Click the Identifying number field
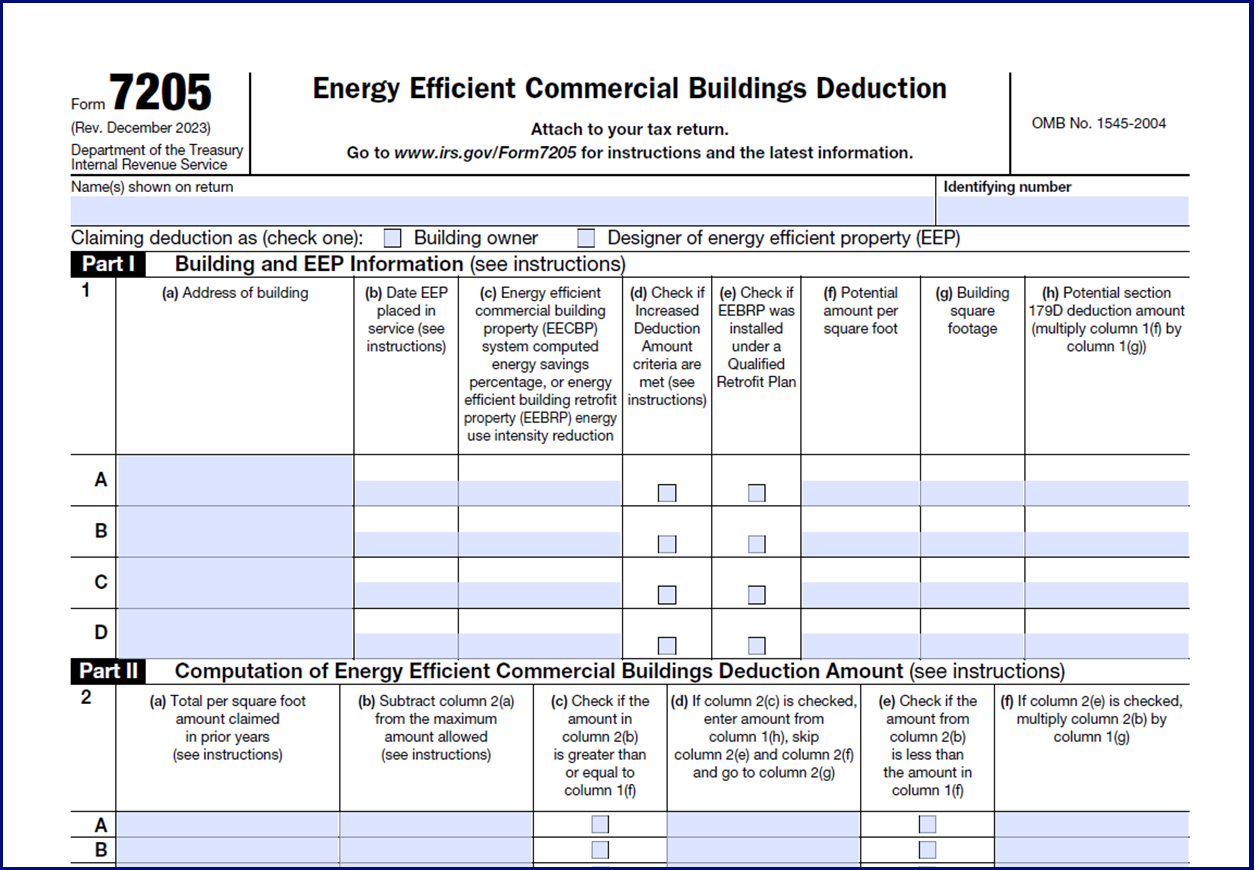The width and height of the screenshot is (1256, 870). coord(1062,211)
